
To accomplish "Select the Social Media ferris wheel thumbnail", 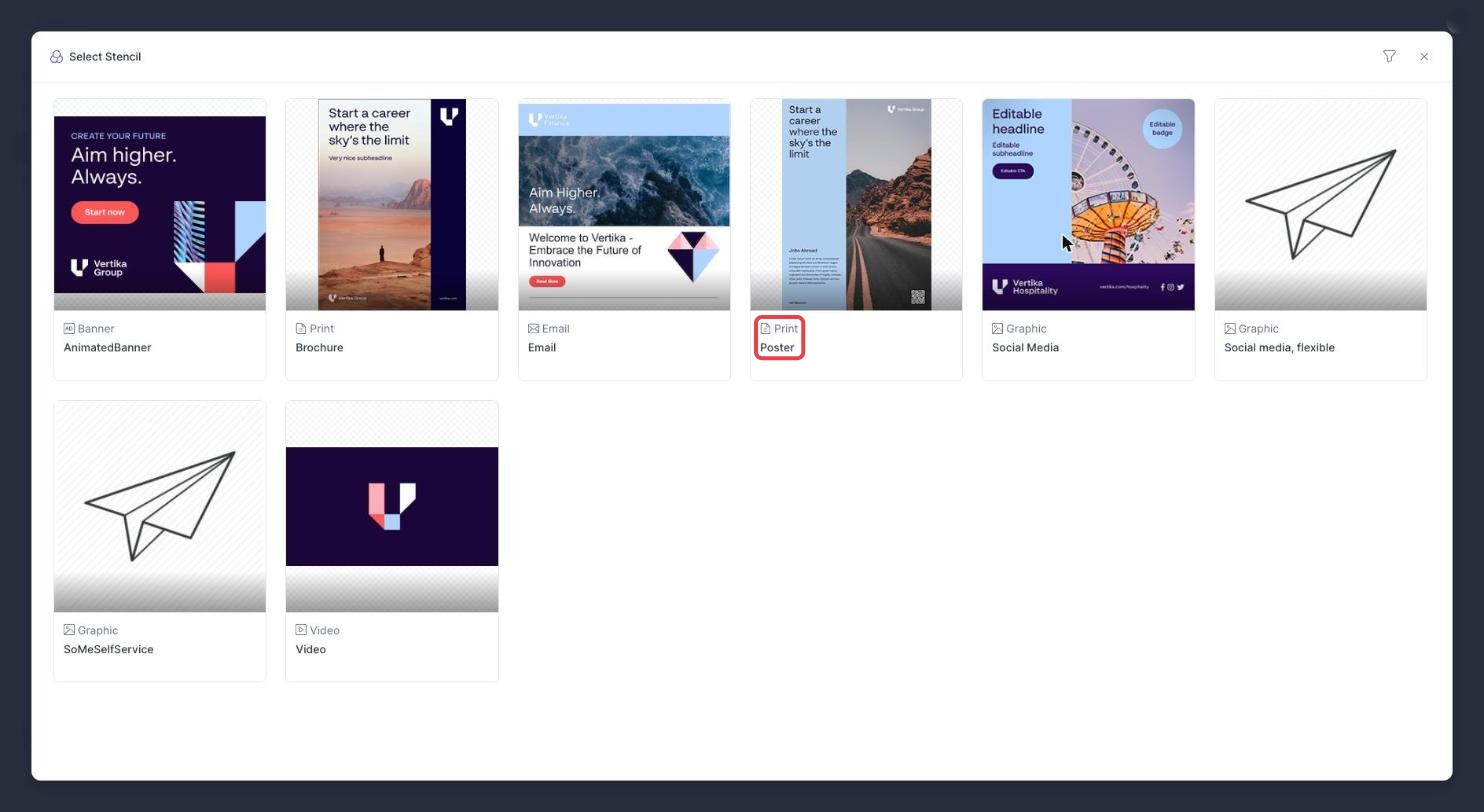I will pyautogui.click(x=1088, y=204).
